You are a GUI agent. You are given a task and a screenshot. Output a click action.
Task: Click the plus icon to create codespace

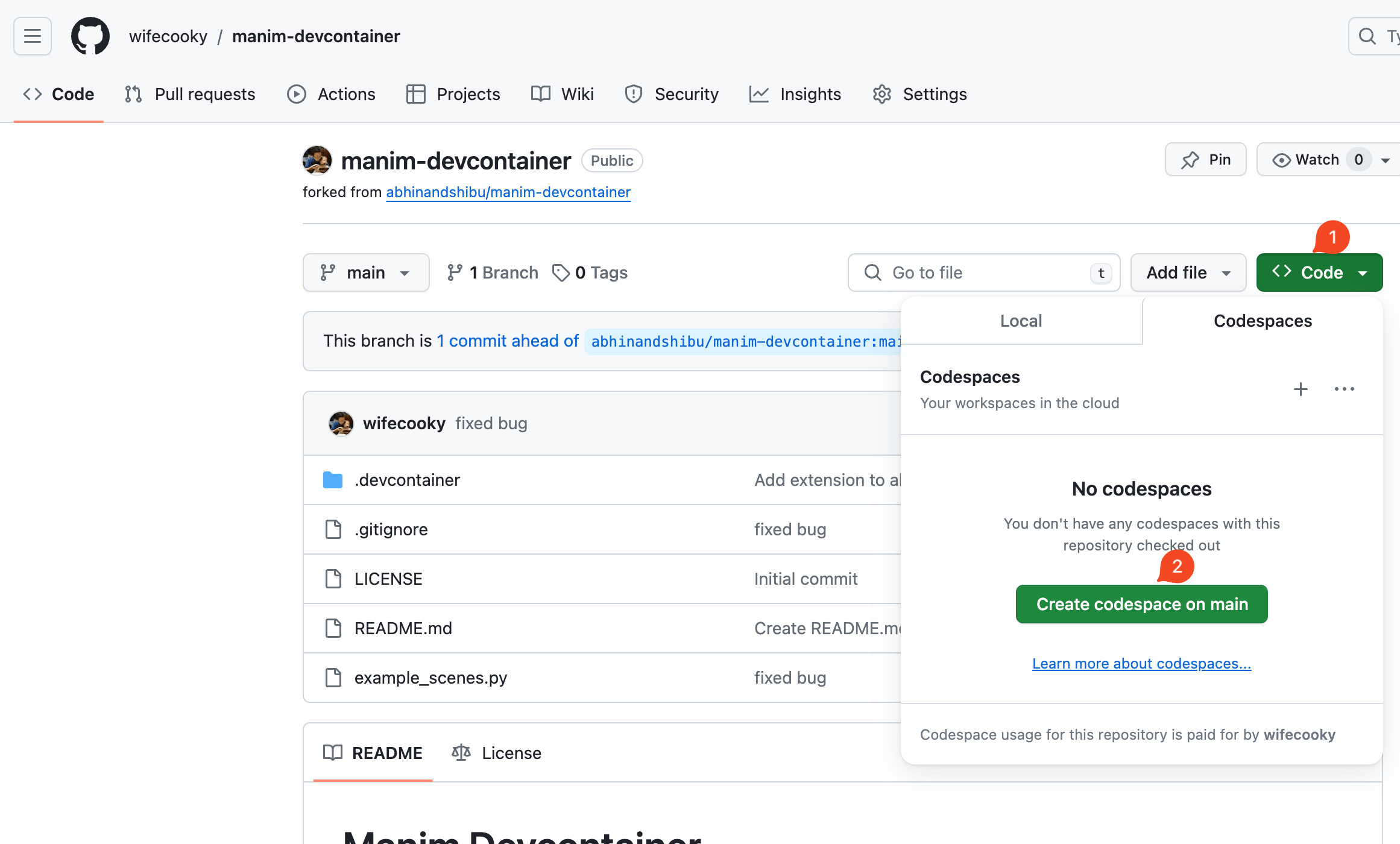coord(1301,389)
